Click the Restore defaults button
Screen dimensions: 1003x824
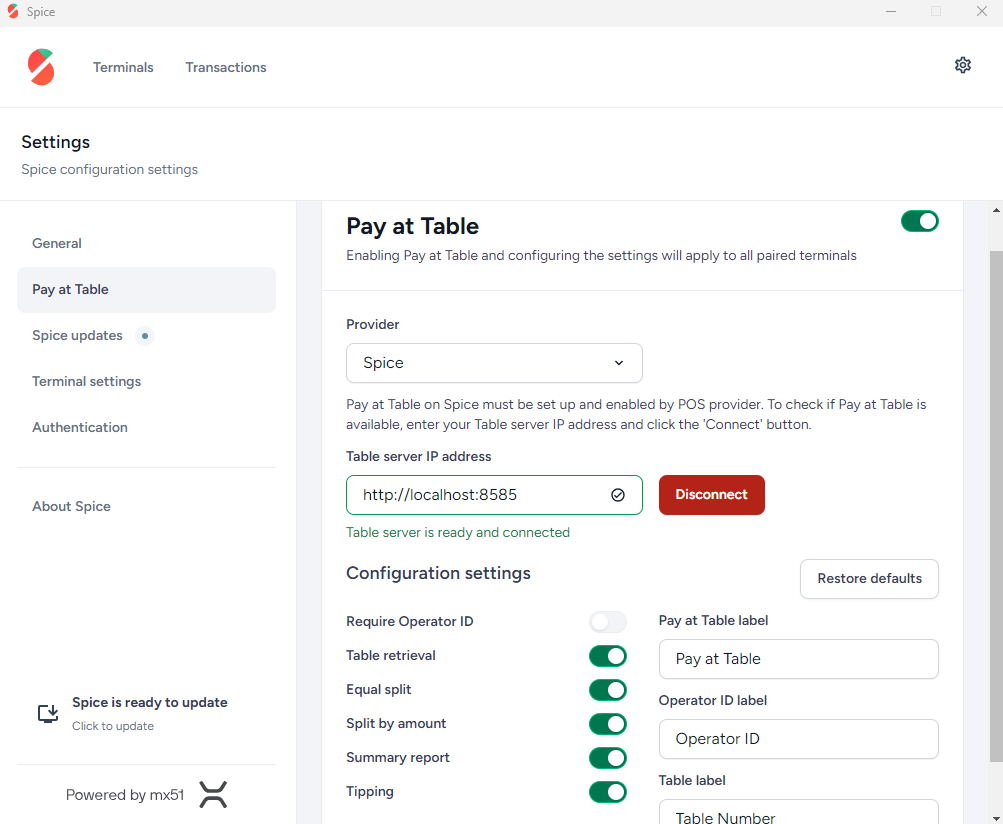pos(869,578)
